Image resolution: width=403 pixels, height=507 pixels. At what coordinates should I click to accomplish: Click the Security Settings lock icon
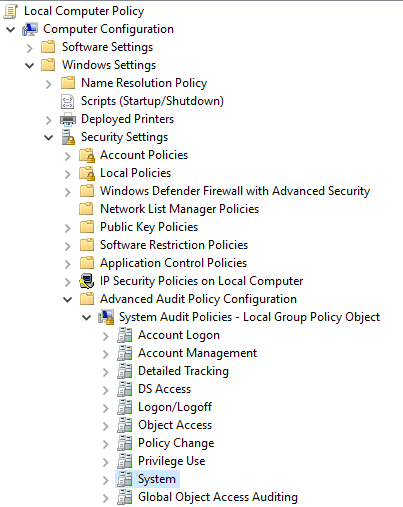click(x=68, y=137)
